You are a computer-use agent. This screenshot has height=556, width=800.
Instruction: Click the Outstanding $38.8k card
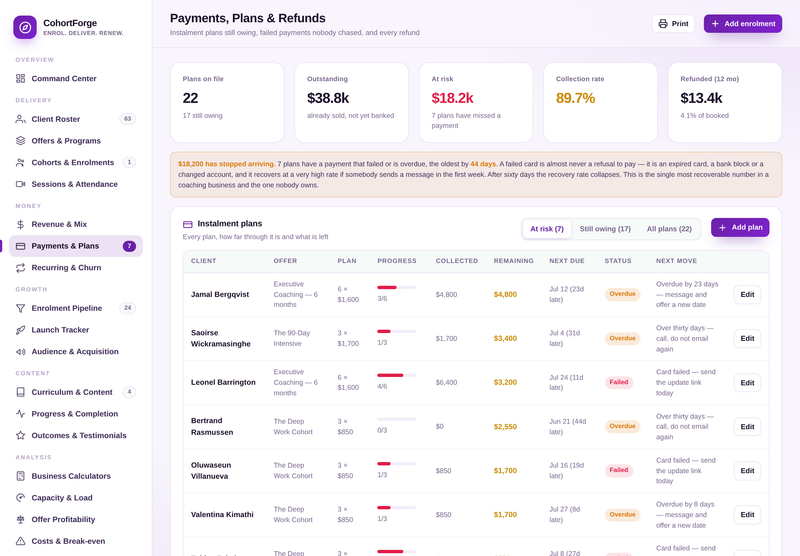352,103
